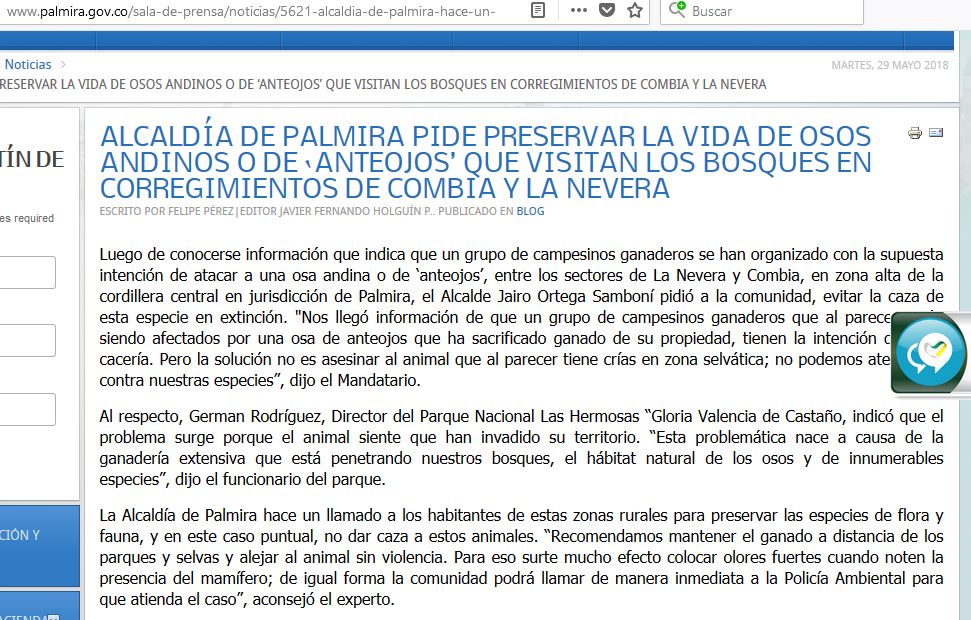Click the date Martes, 29 Mayo 2018
Image resolution: width=971 pixels, height=620 pixels.
[889, 65]
